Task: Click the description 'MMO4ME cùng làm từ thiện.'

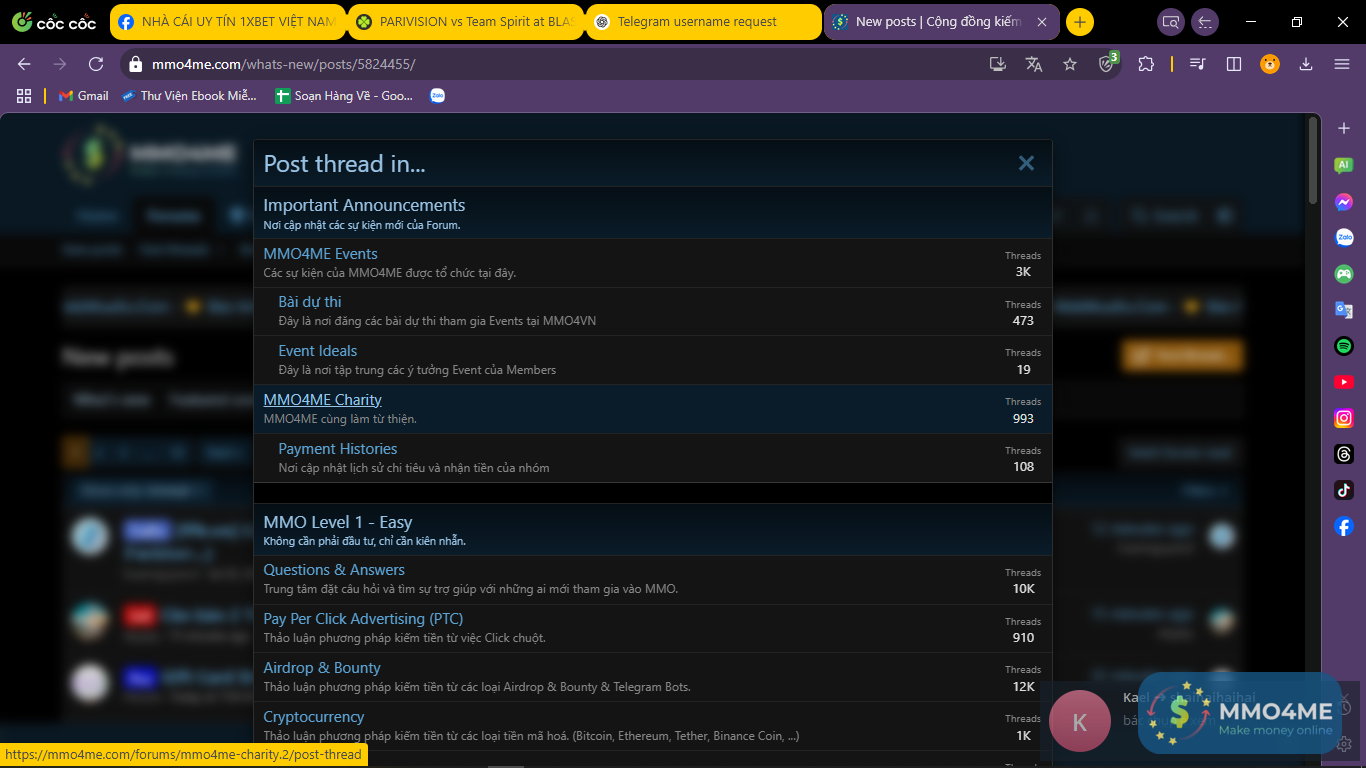Action: (x=340, y=419)
